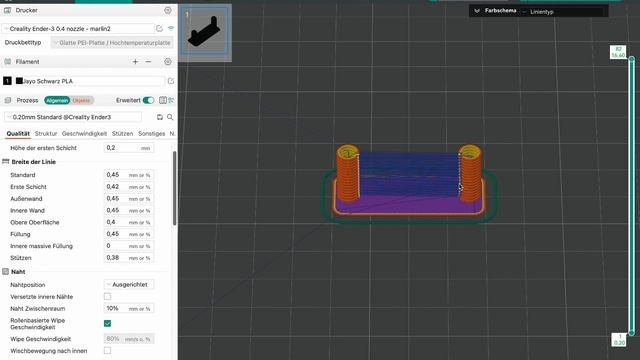Open the Farbschema Linientyp dropdown
The image size is (640, 360).
(564, 12)
